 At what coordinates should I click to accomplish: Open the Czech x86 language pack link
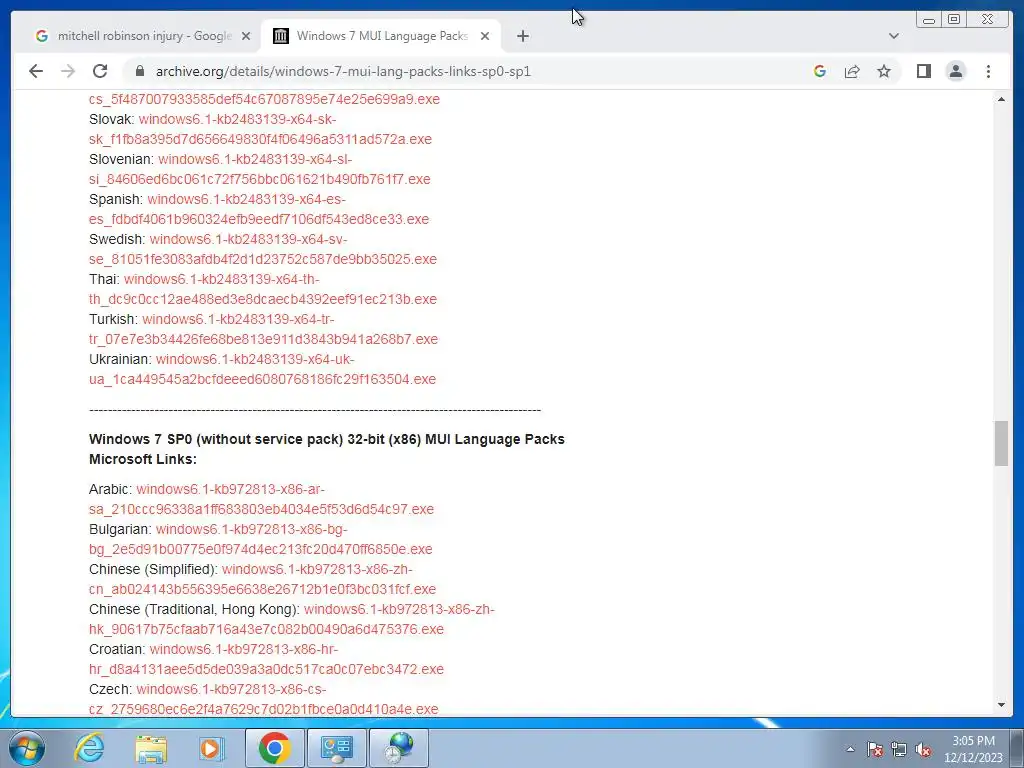click(x=264, y=699)
